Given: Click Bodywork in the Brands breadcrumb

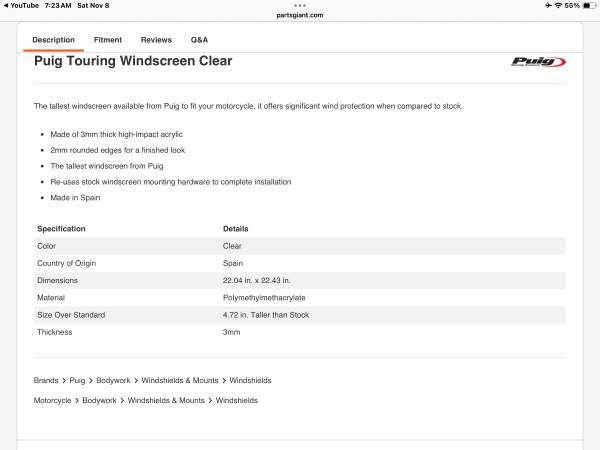Looking at the screenshot, I should (x=112, y=380).
